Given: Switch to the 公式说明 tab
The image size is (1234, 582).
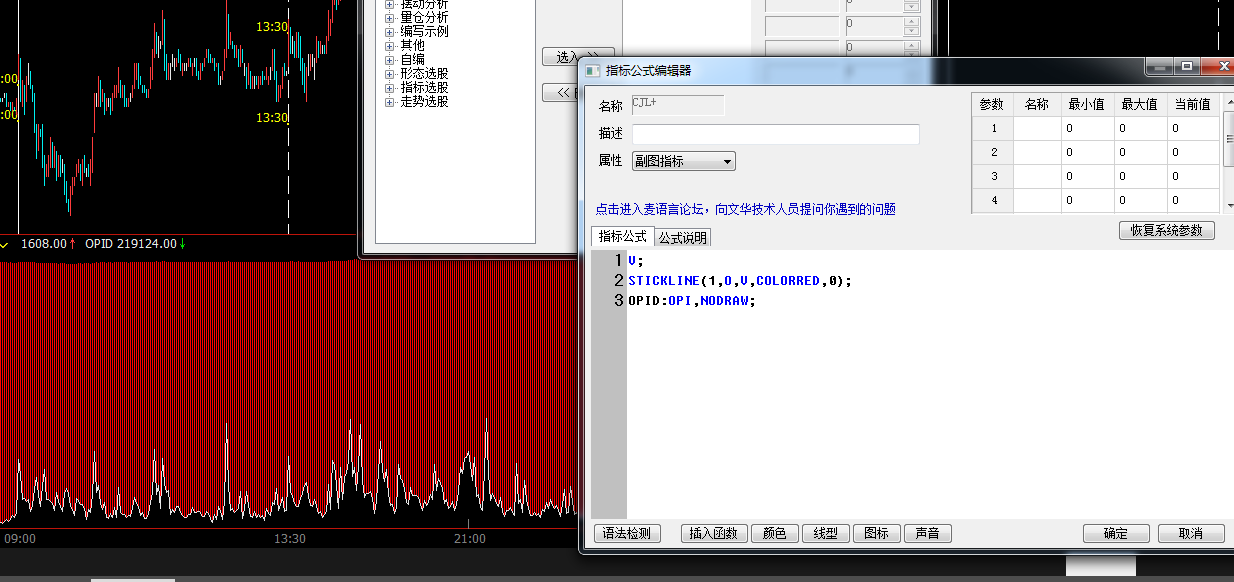Looking at the screenshot, I should click(683, 238).
